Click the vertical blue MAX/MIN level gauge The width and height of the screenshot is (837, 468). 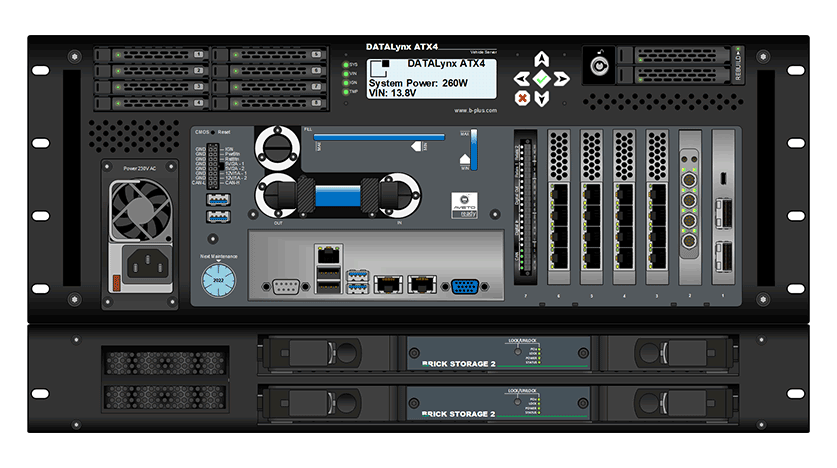[473, 149]
